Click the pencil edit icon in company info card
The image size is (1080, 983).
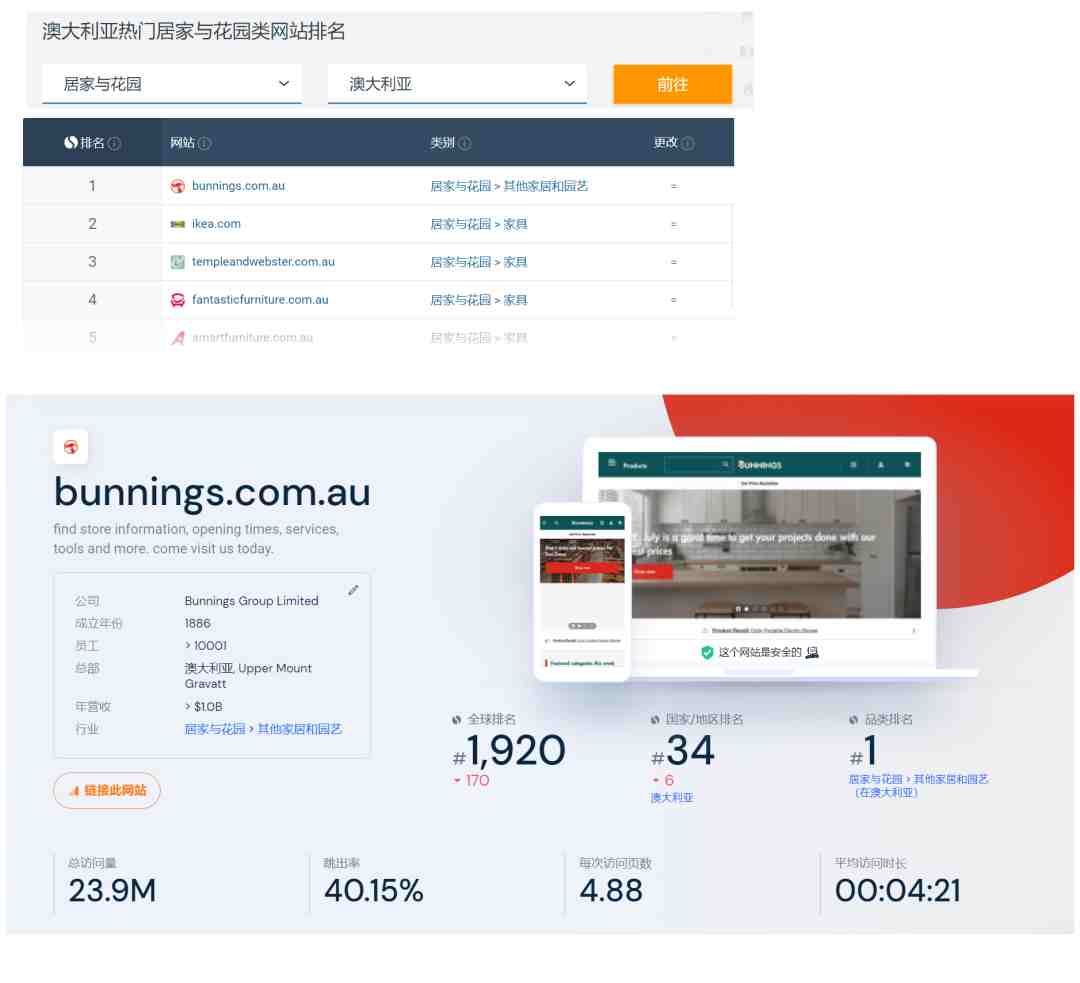point(353,590)
